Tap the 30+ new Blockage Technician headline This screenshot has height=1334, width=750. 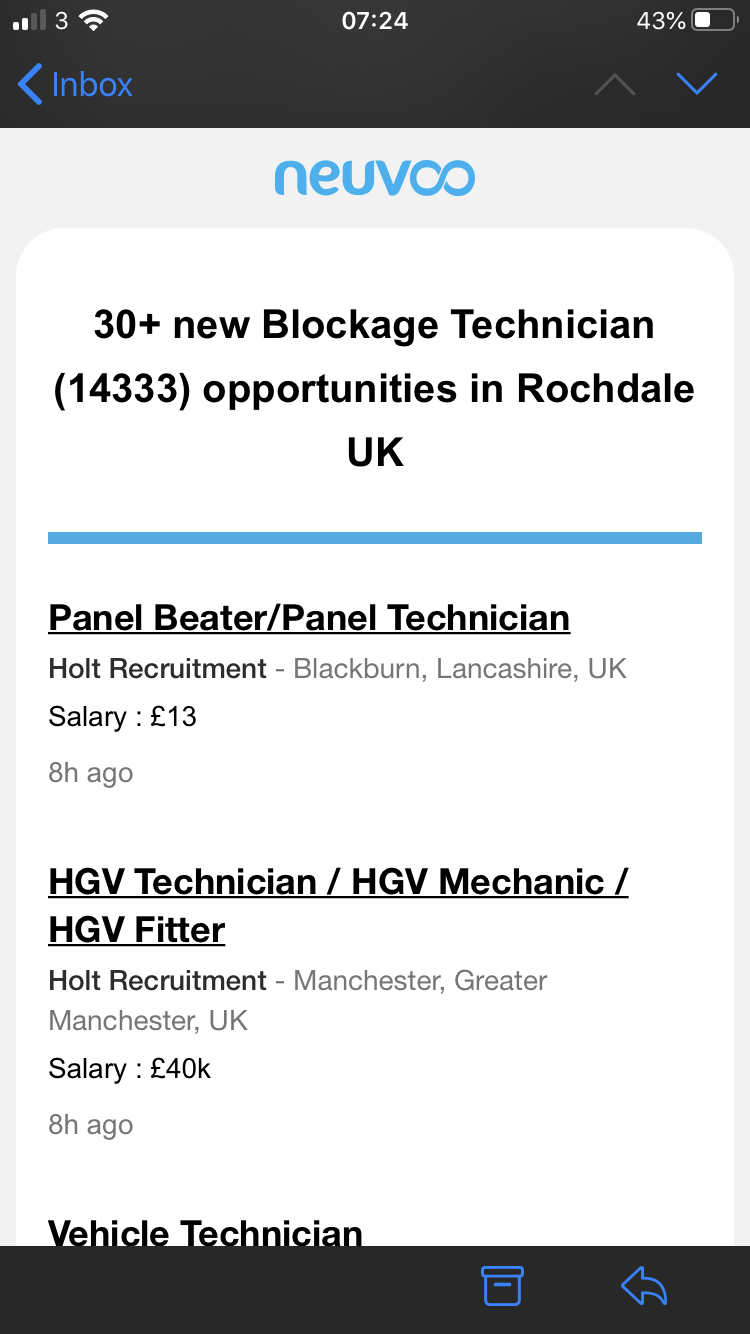pyautogui.click(x=374, y=388)
